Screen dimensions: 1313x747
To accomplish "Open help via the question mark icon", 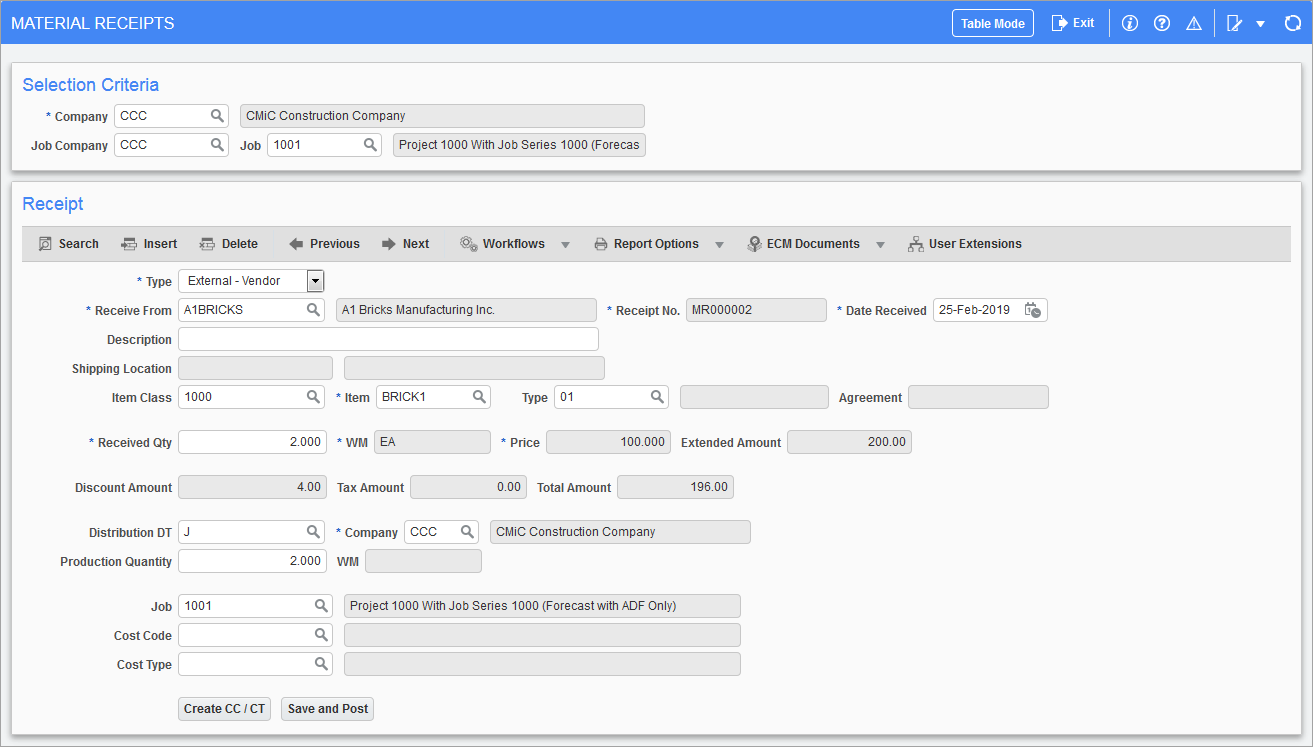I will (x=1161, y=22).
